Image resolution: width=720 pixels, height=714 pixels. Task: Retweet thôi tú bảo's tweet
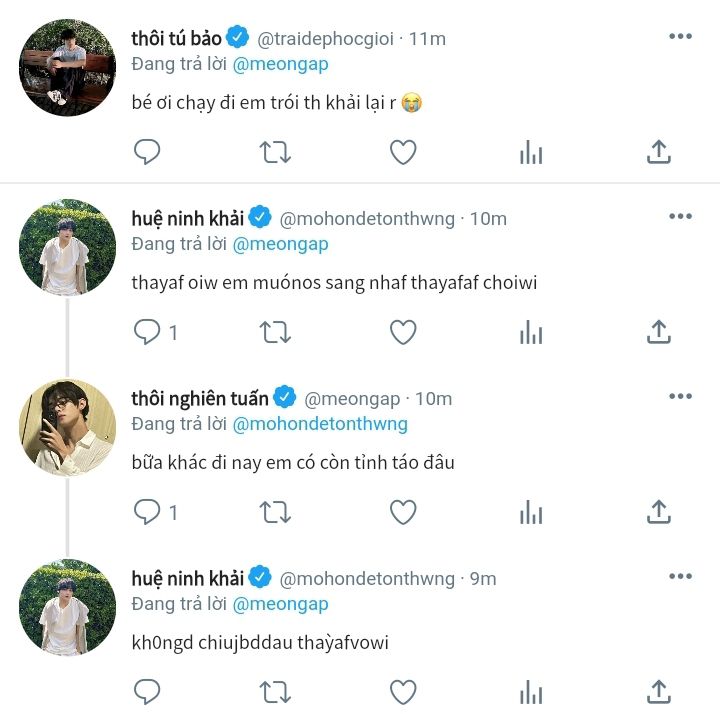275,152
